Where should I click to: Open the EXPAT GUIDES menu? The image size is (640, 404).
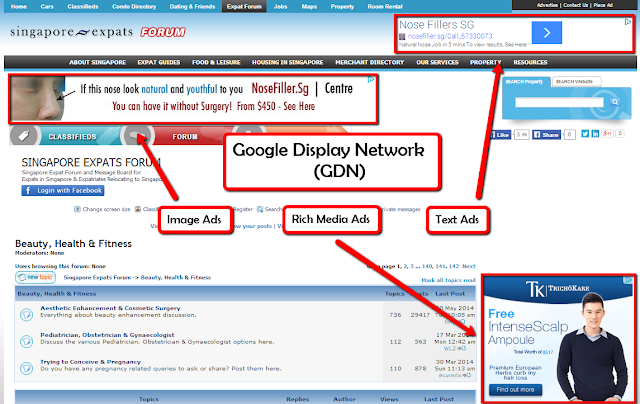(159, 62)
